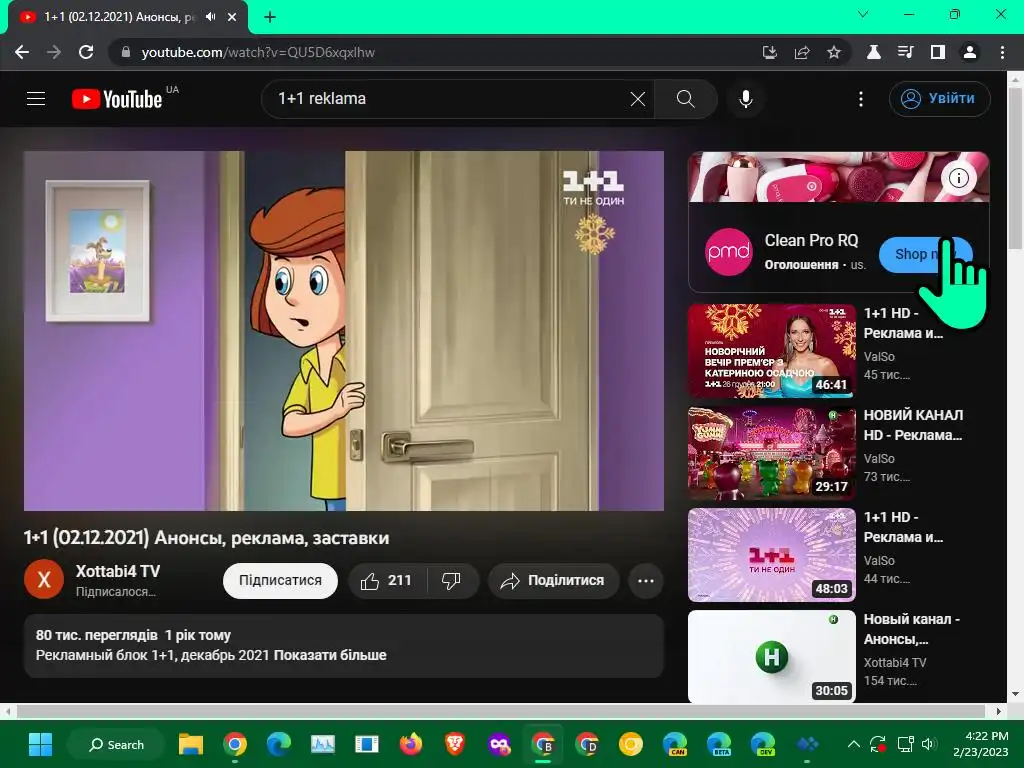Select the 1+1 (02.12.2021) browser tab
The image size is (1024, 768).
pos(127,17)
